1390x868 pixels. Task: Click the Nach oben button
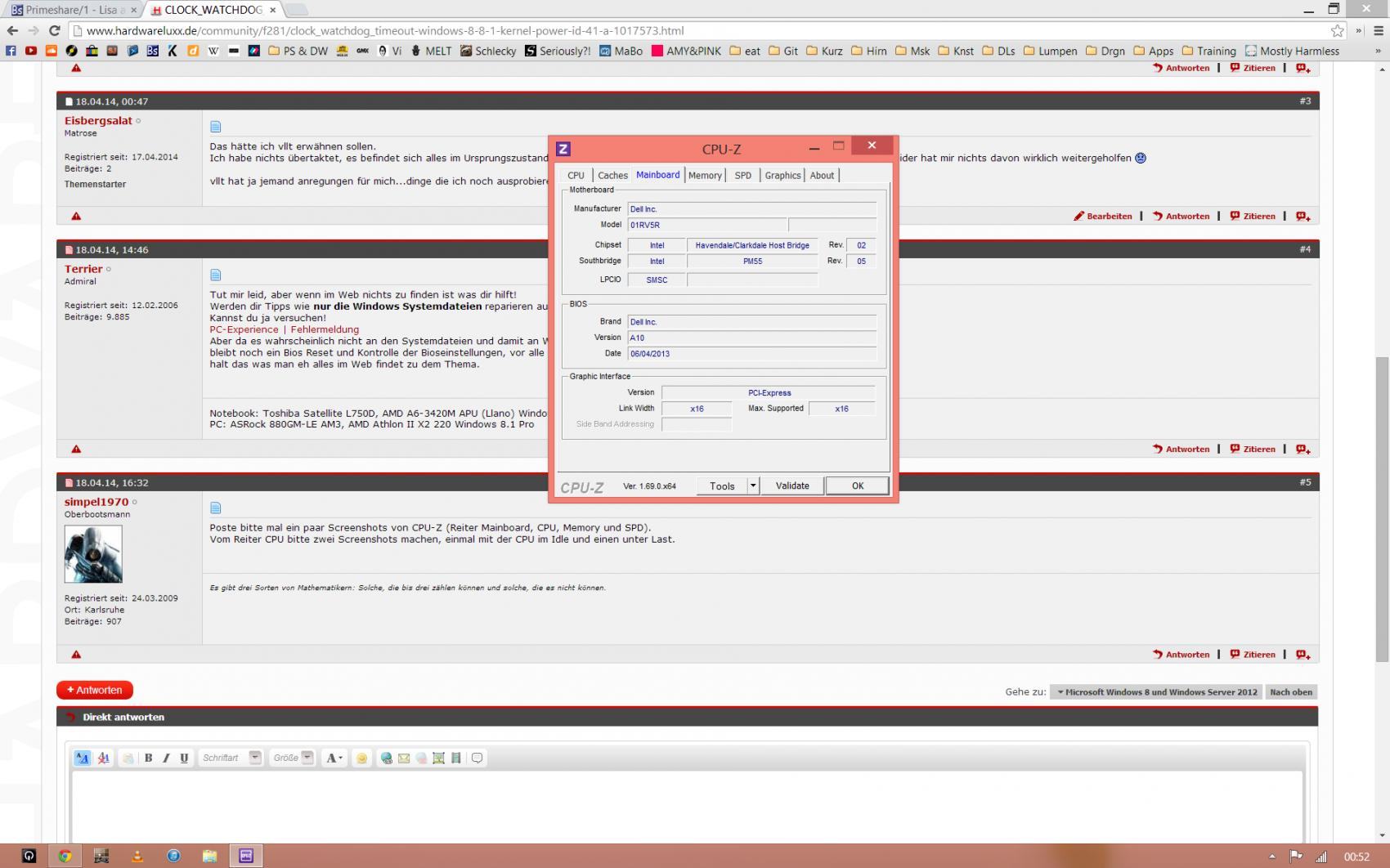point(1291,692)
